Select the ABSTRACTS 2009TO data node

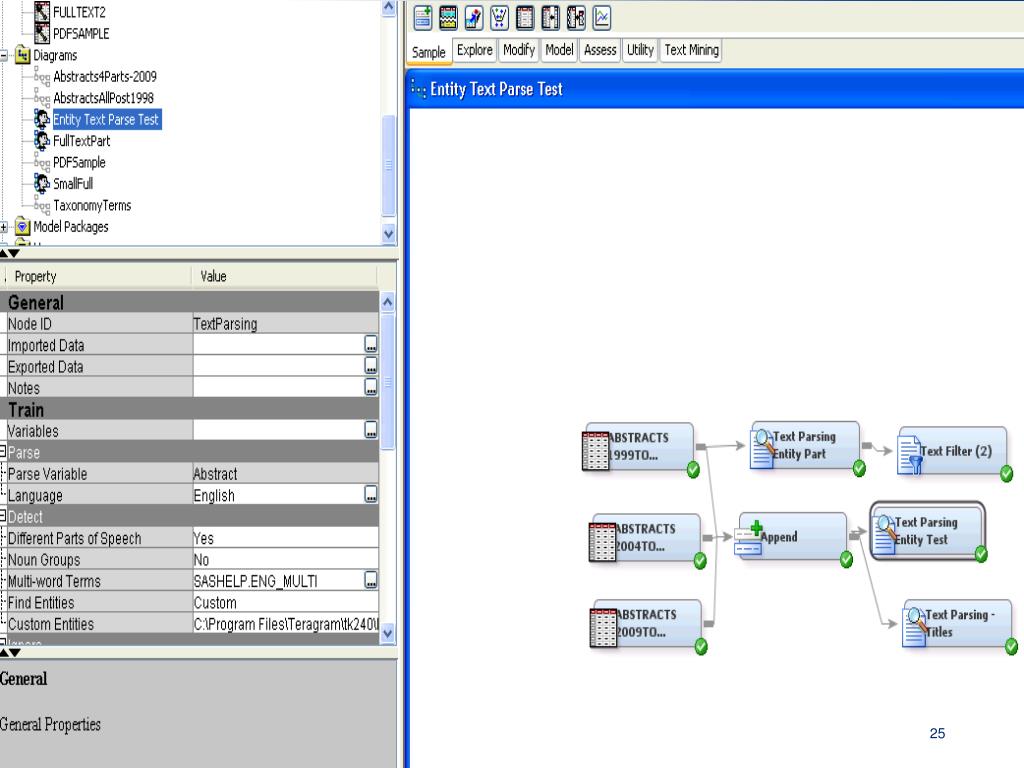coord(647,625)
